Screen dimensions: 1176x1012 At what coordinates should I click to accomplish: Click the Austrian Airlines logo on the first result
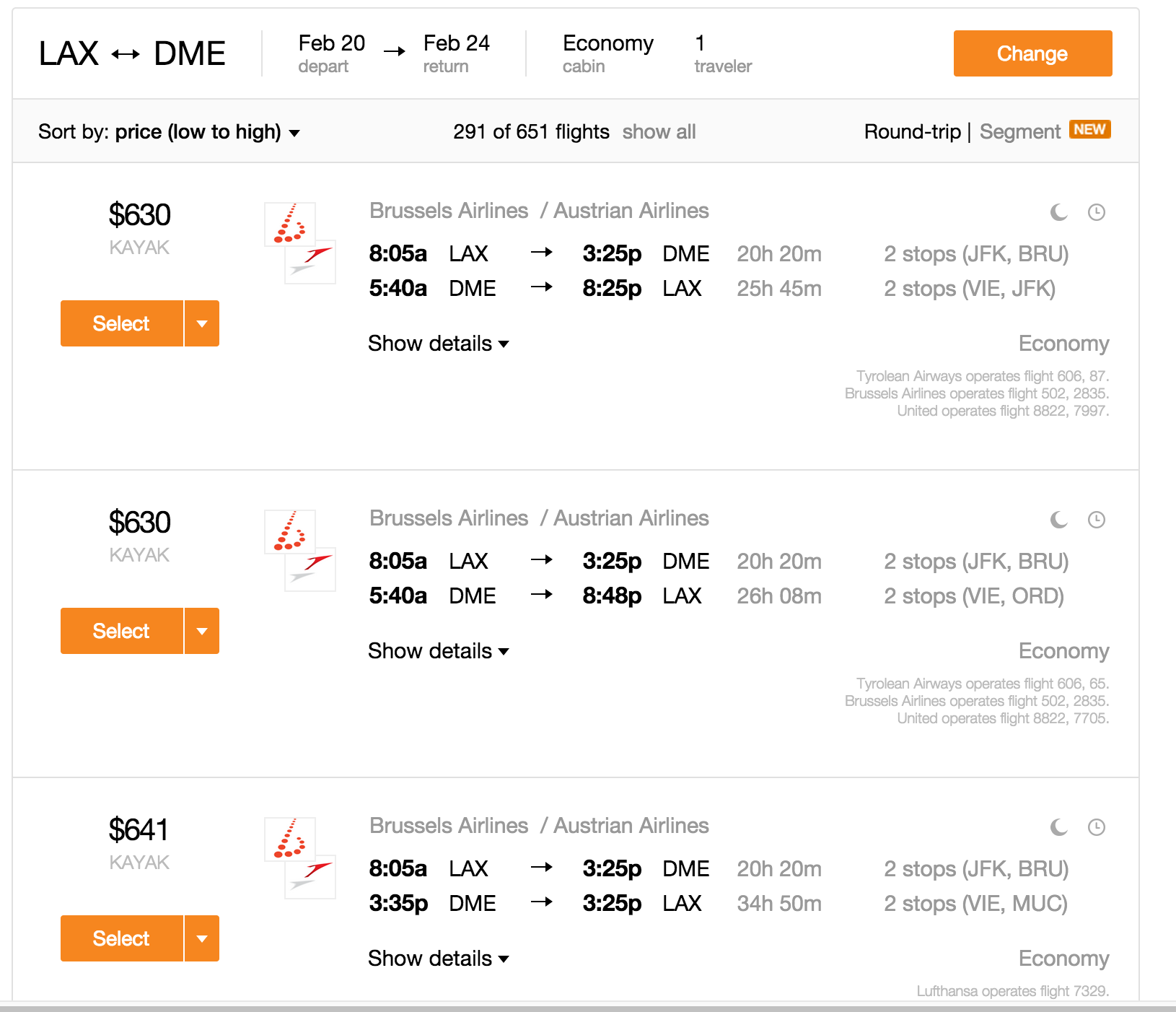point(312,261)
